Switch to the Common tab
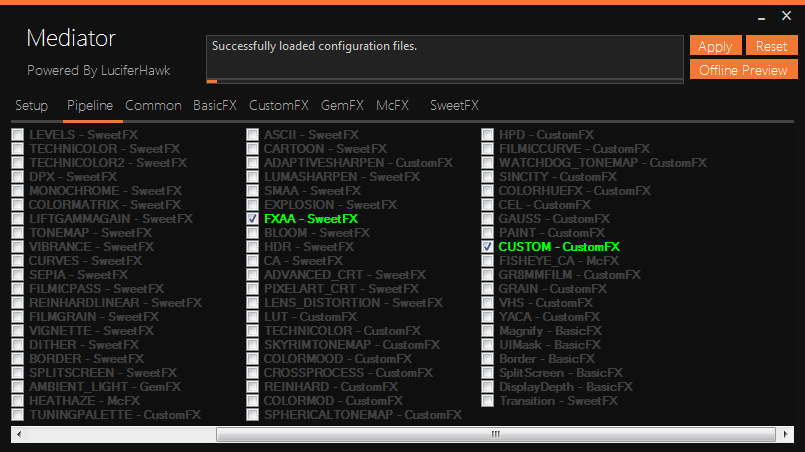Image resolution: width=805 pixels, height=452 pixels. coord(153,106)
